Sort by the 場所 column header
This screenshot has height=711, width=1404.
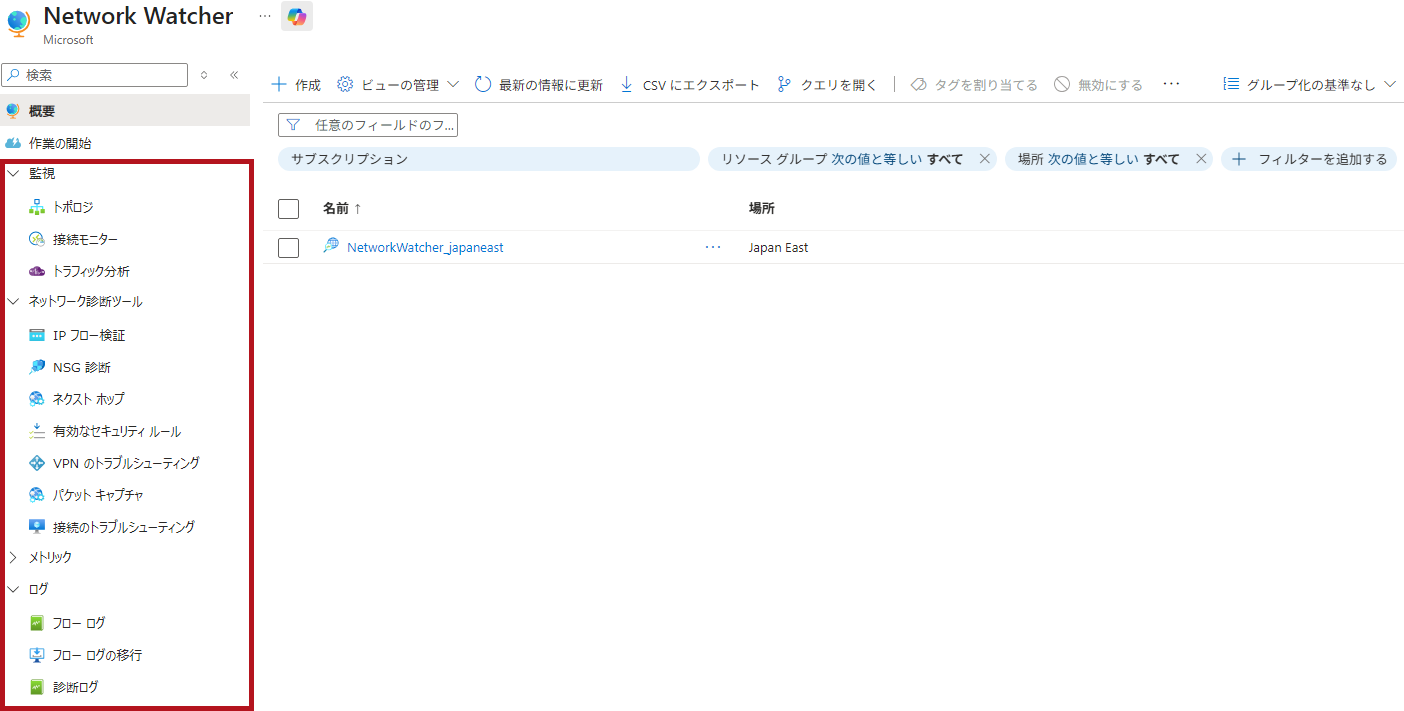coord(762,208)
